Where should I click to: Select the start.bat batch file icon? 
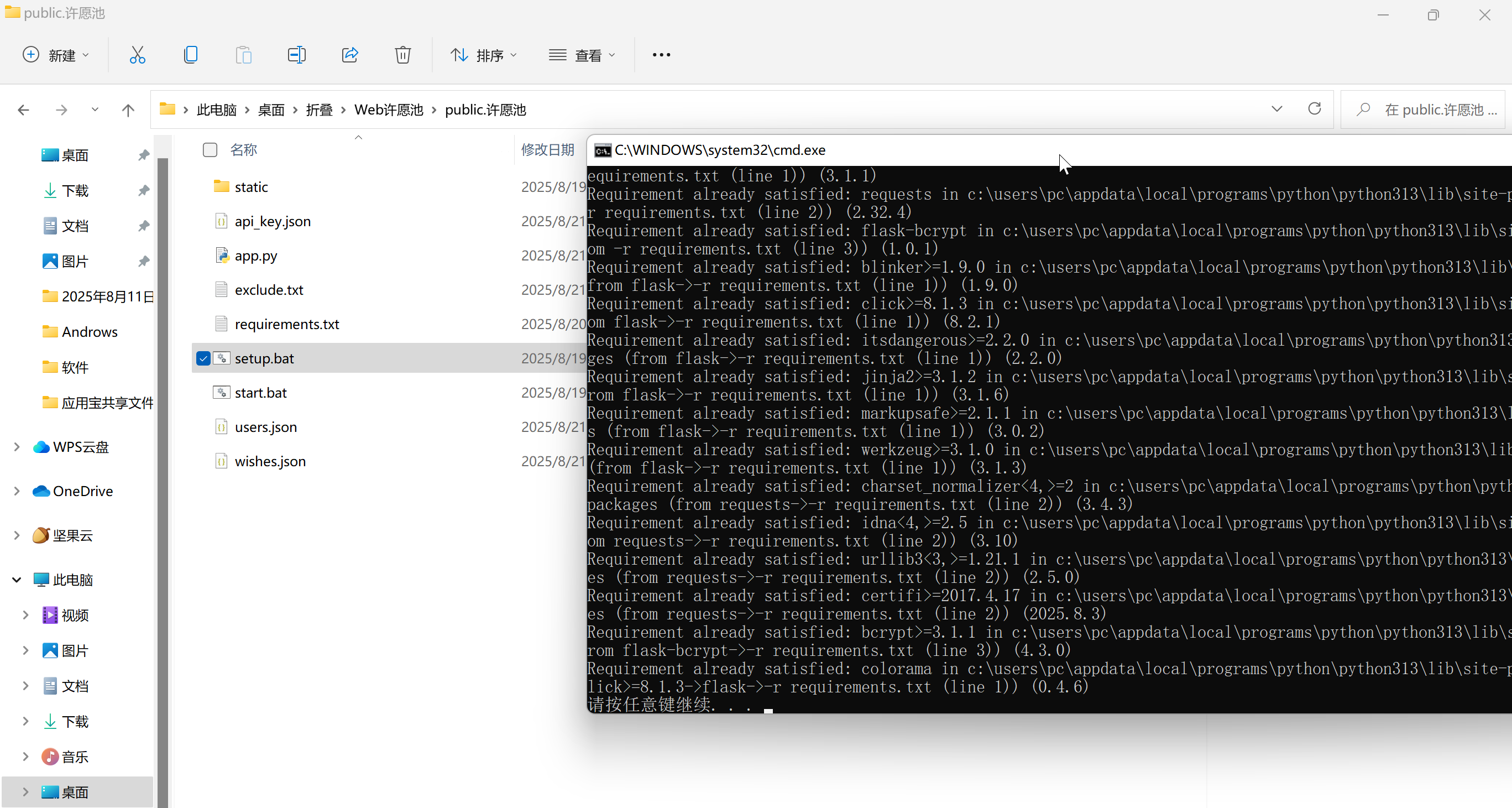point(221,392)
